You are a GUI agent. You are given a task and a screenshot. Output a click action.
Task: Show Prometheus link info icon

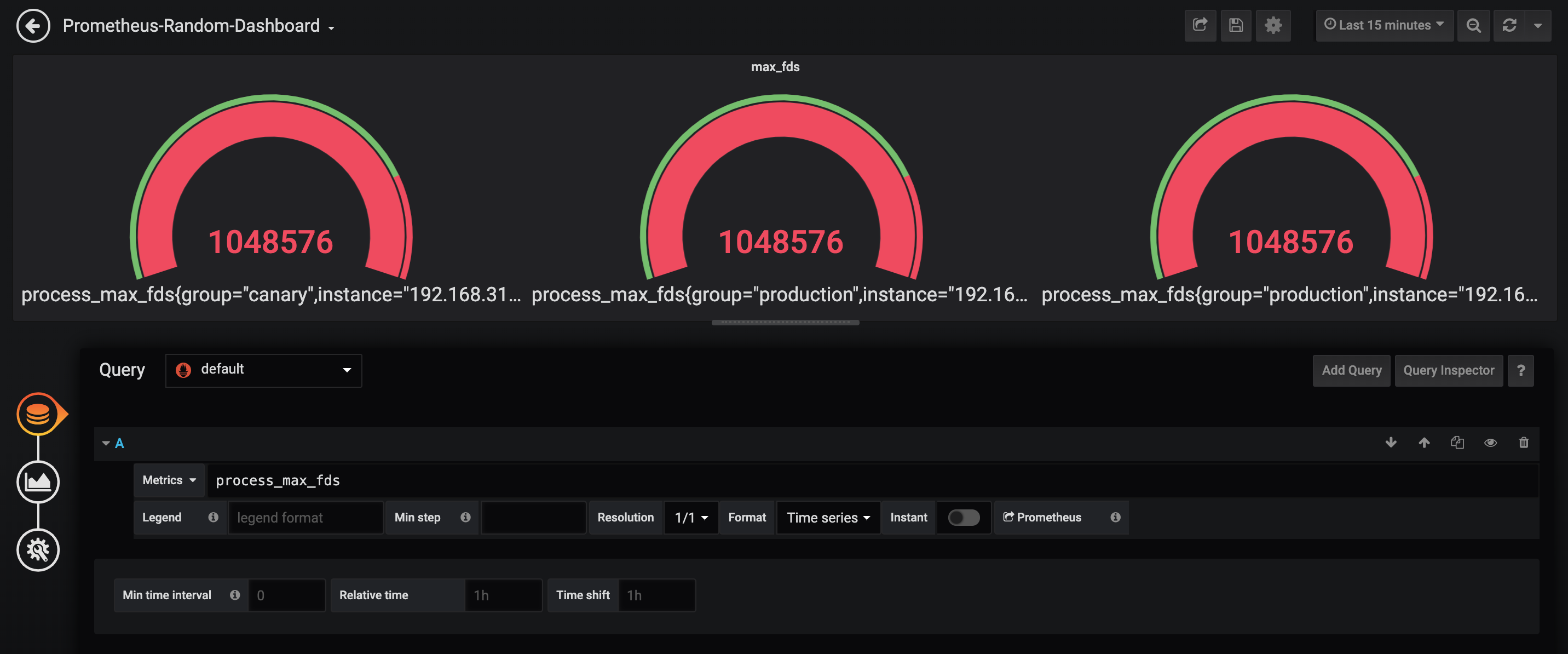coord(1115,517)
